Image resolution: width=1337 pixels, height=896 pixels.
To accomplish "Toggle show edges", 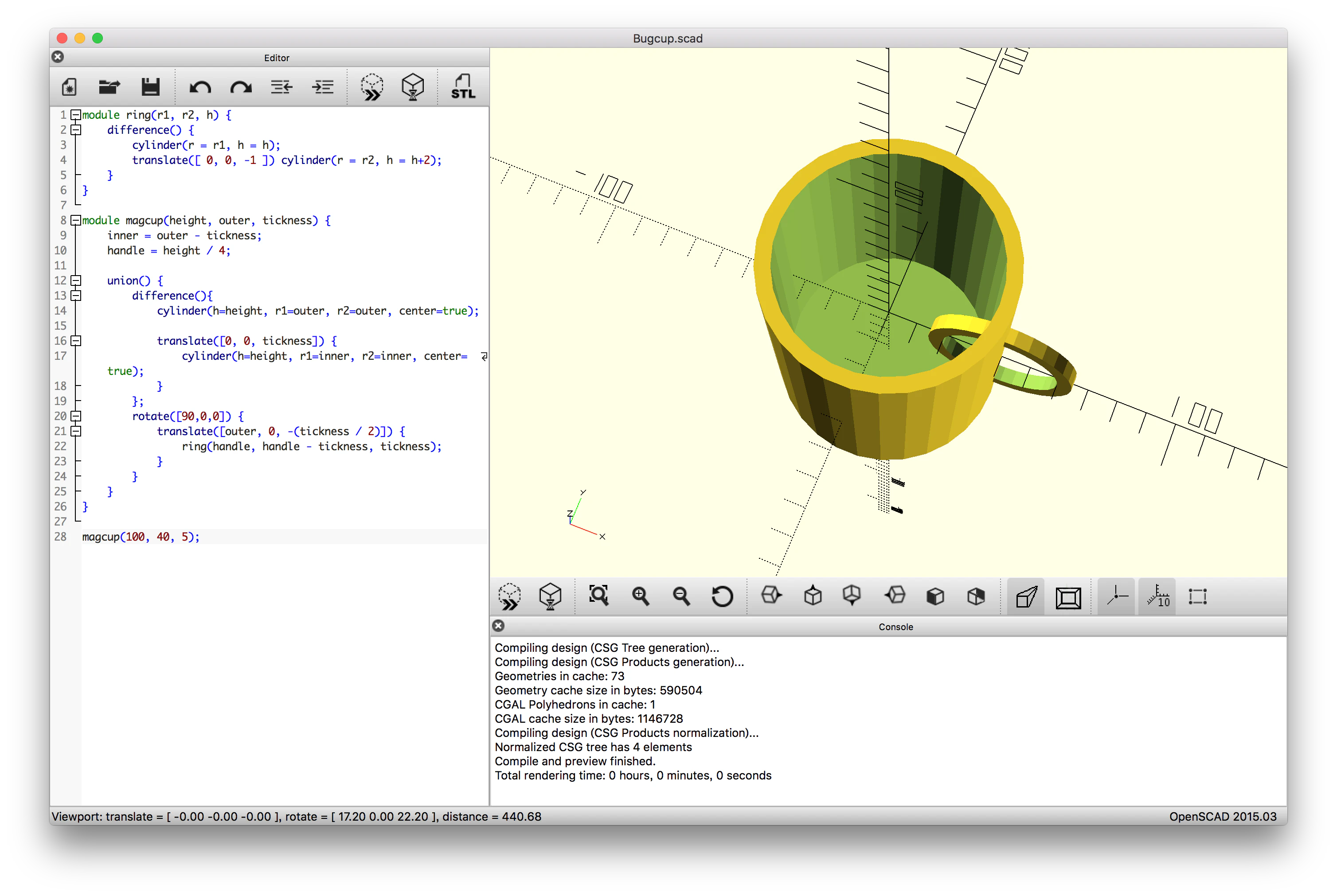I will pos(1197,596).
